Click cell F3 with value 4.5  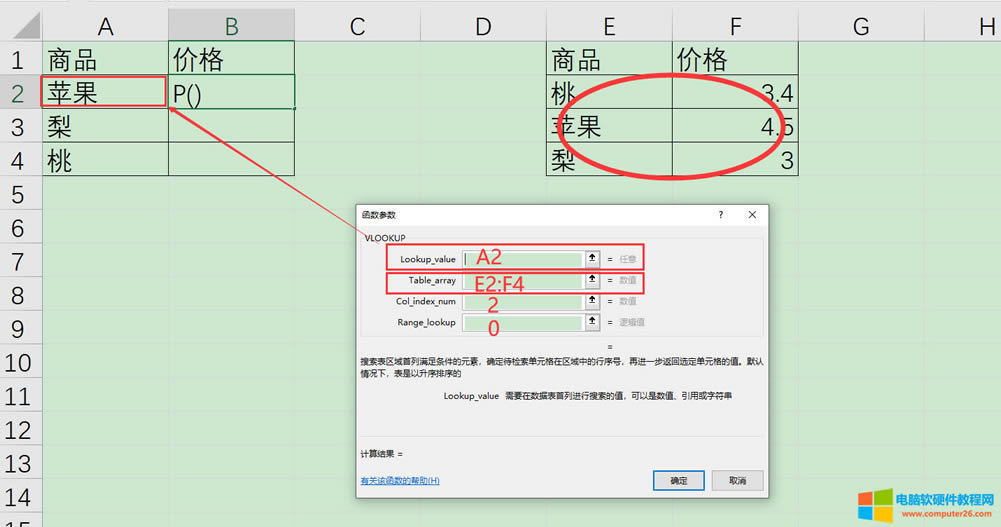(735, 127)
